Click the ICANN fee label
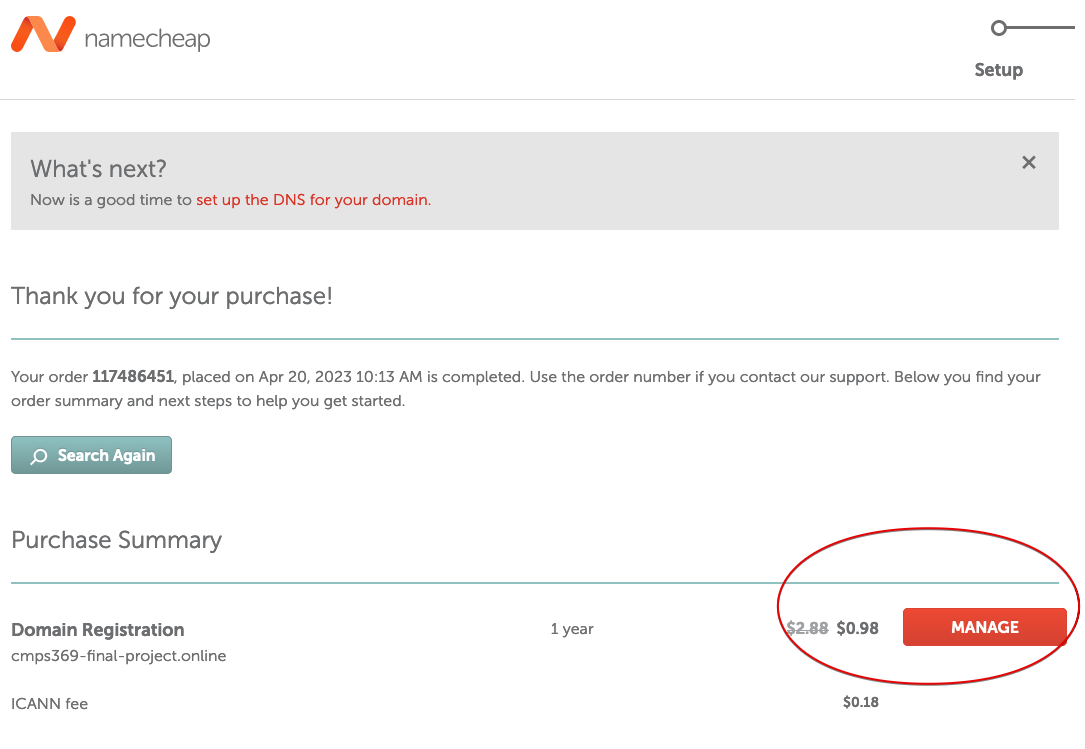The image size is (1085, 749). click(50, 703)
